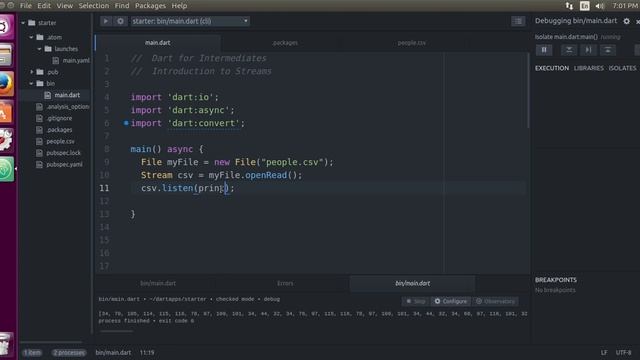
Task: Open the system volume indicator
Action: [x=600, y=6]
